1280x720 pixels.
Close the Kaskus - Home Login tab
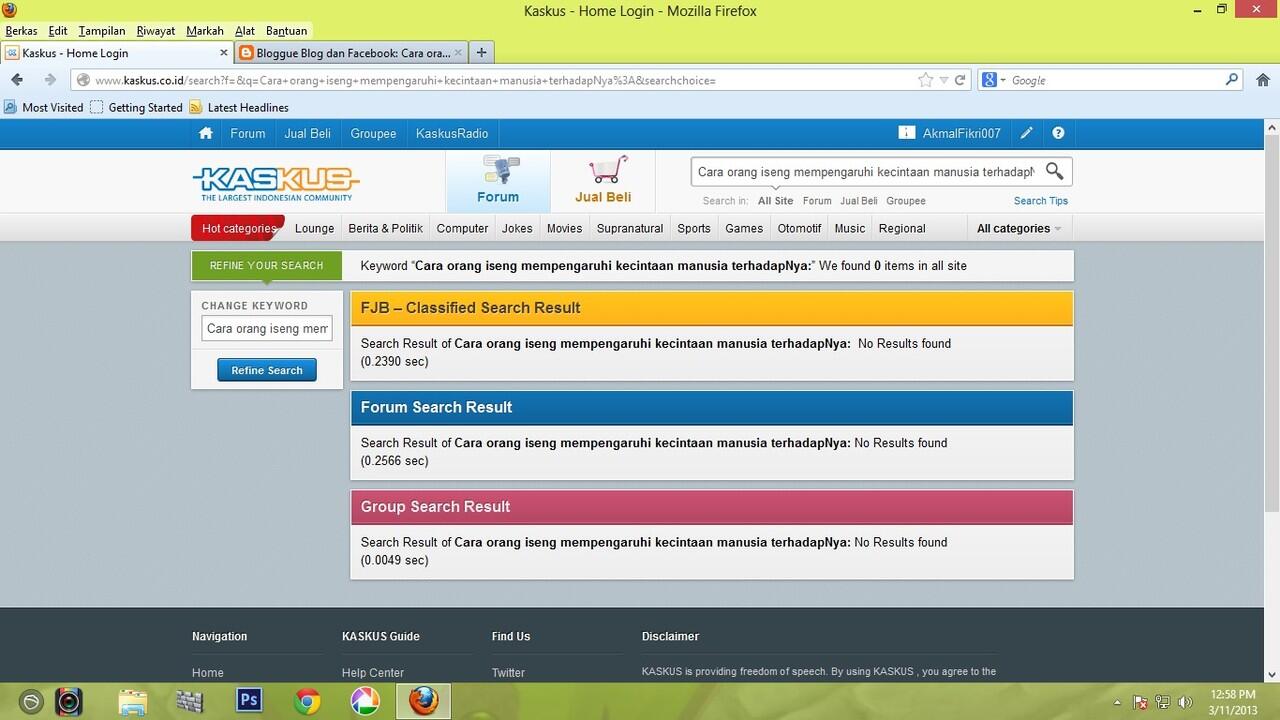point(224,53)
